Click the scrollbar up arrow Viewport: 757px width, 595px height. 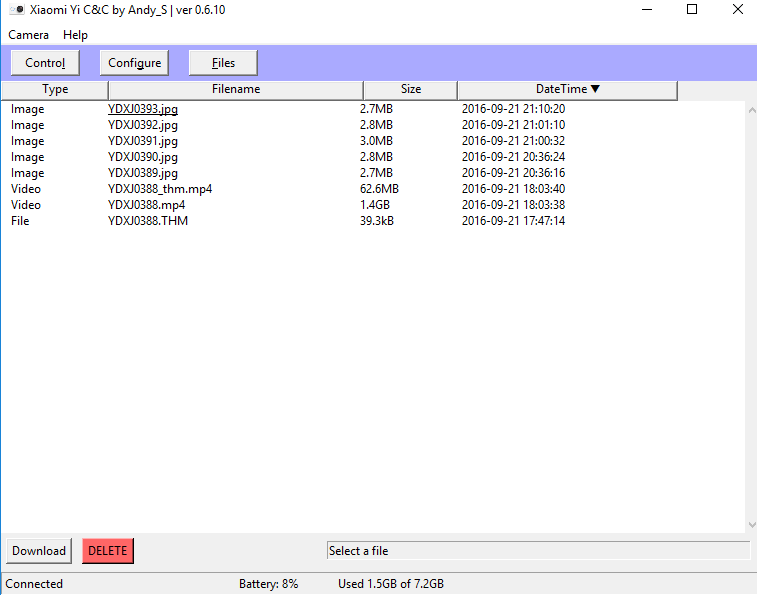tap(752, 111)
